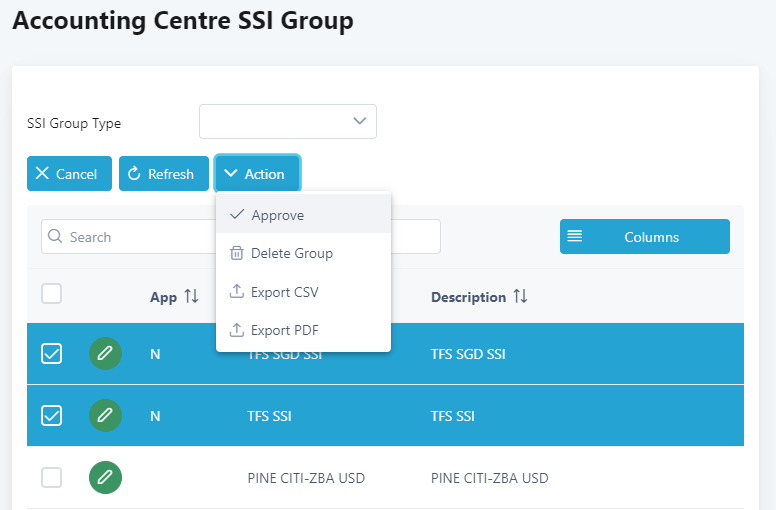Click the trash icon beside Delete Group

point(237,253)
